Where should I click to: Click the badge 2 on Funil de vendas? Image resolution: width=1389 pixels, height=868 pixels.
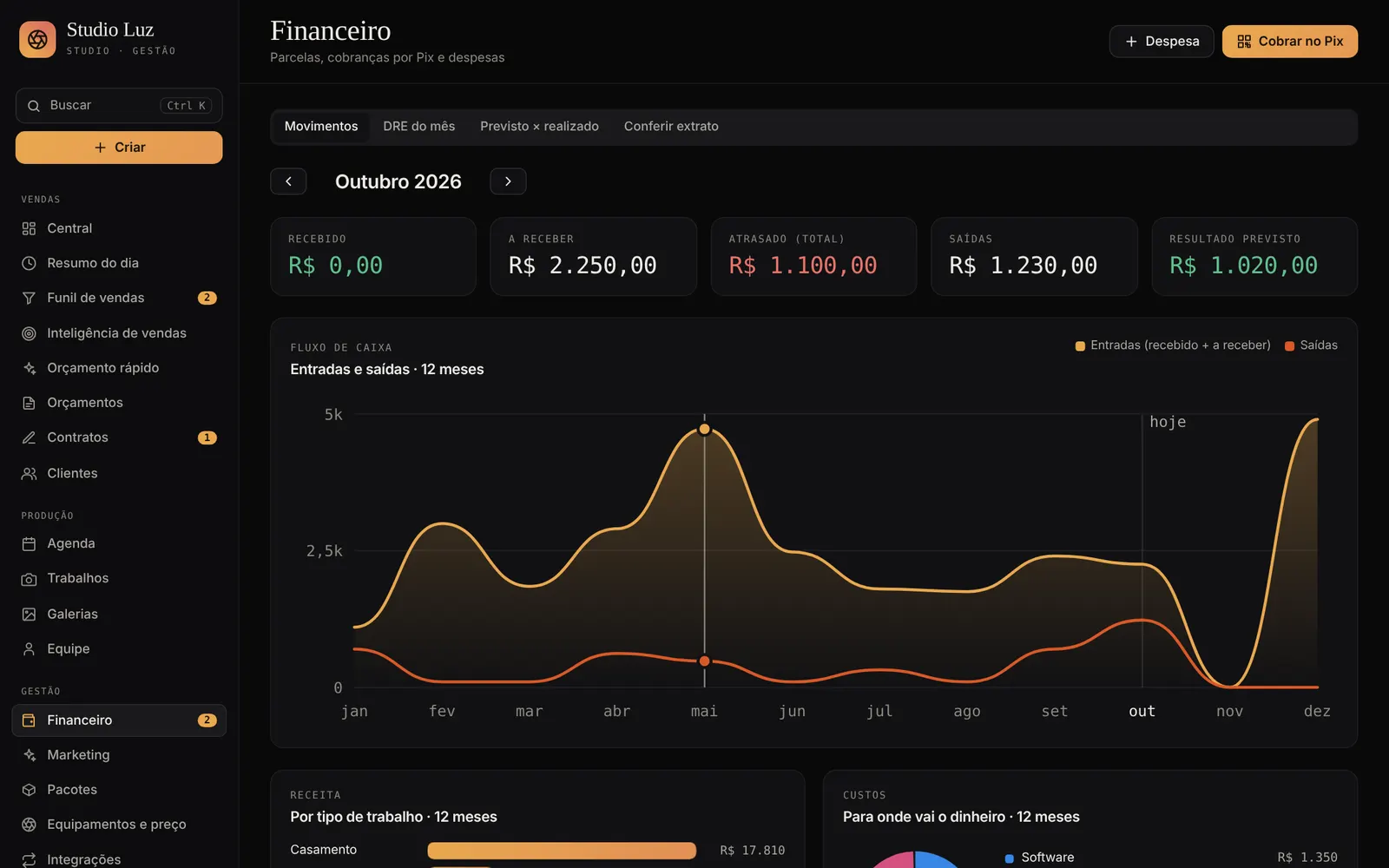pos(207,298)
